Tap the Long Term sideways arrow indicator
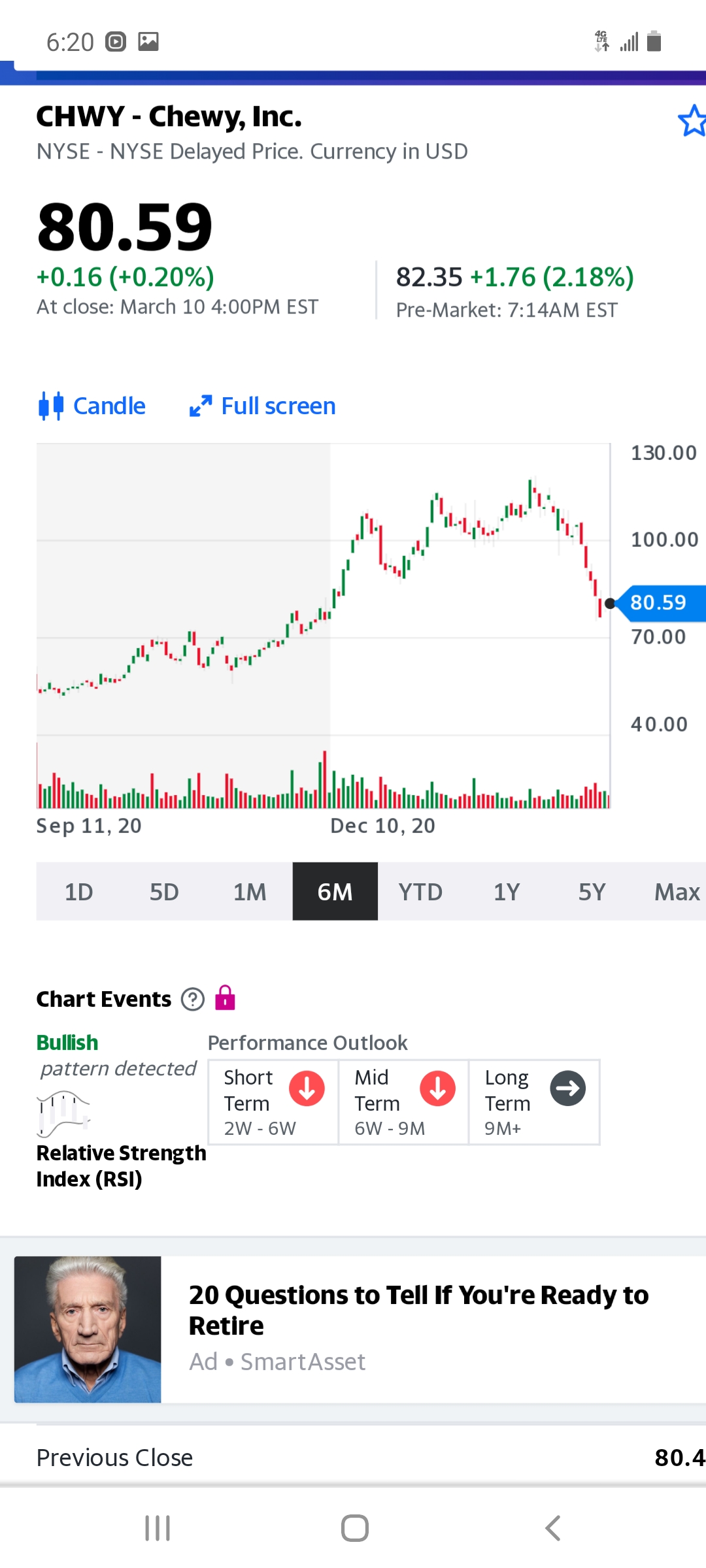 567,1088
